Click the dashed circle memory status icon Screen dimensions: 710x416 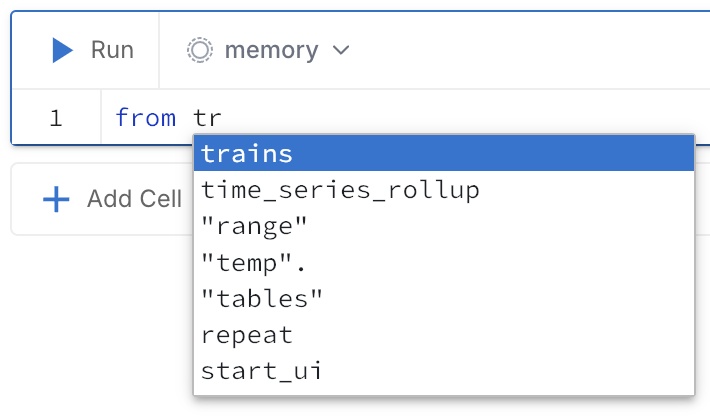pos(200,50)
